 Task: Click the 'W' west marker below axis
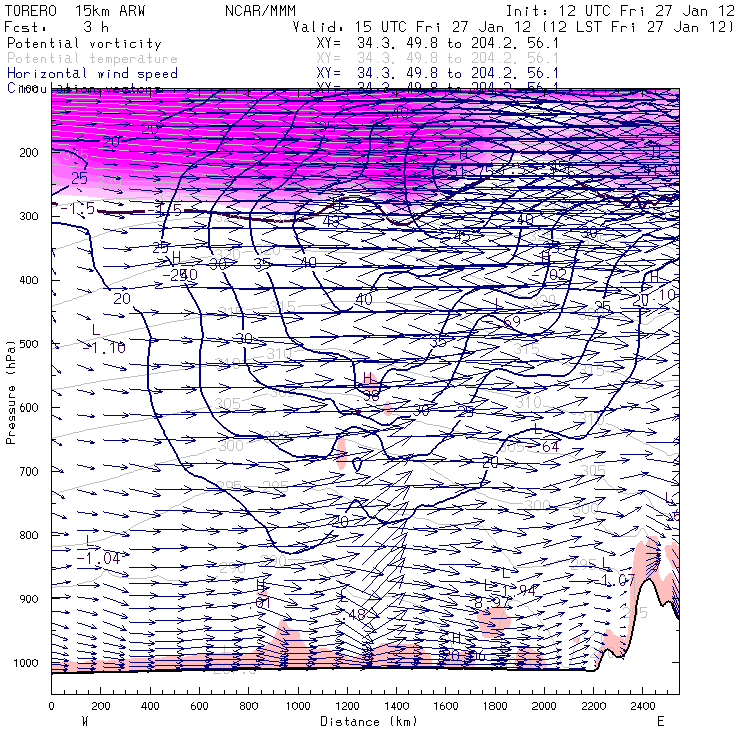(85, 722)
